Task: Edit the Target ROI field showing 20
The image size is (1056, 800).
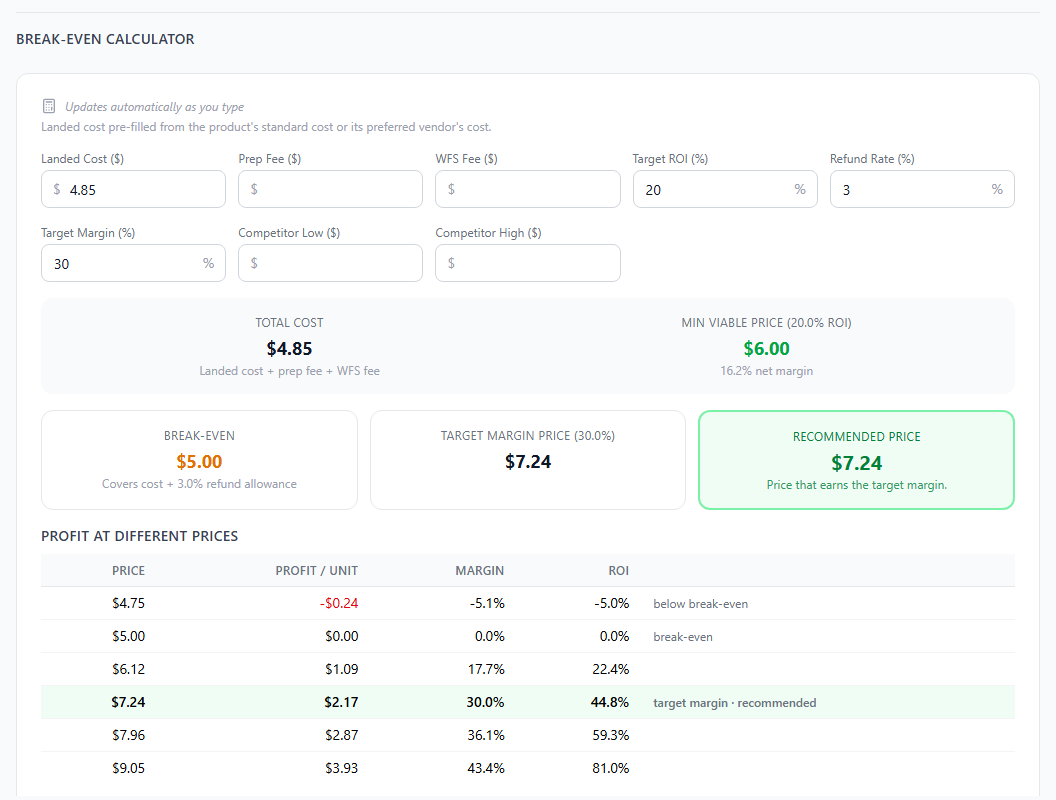Action: click(x=725, y=189)
